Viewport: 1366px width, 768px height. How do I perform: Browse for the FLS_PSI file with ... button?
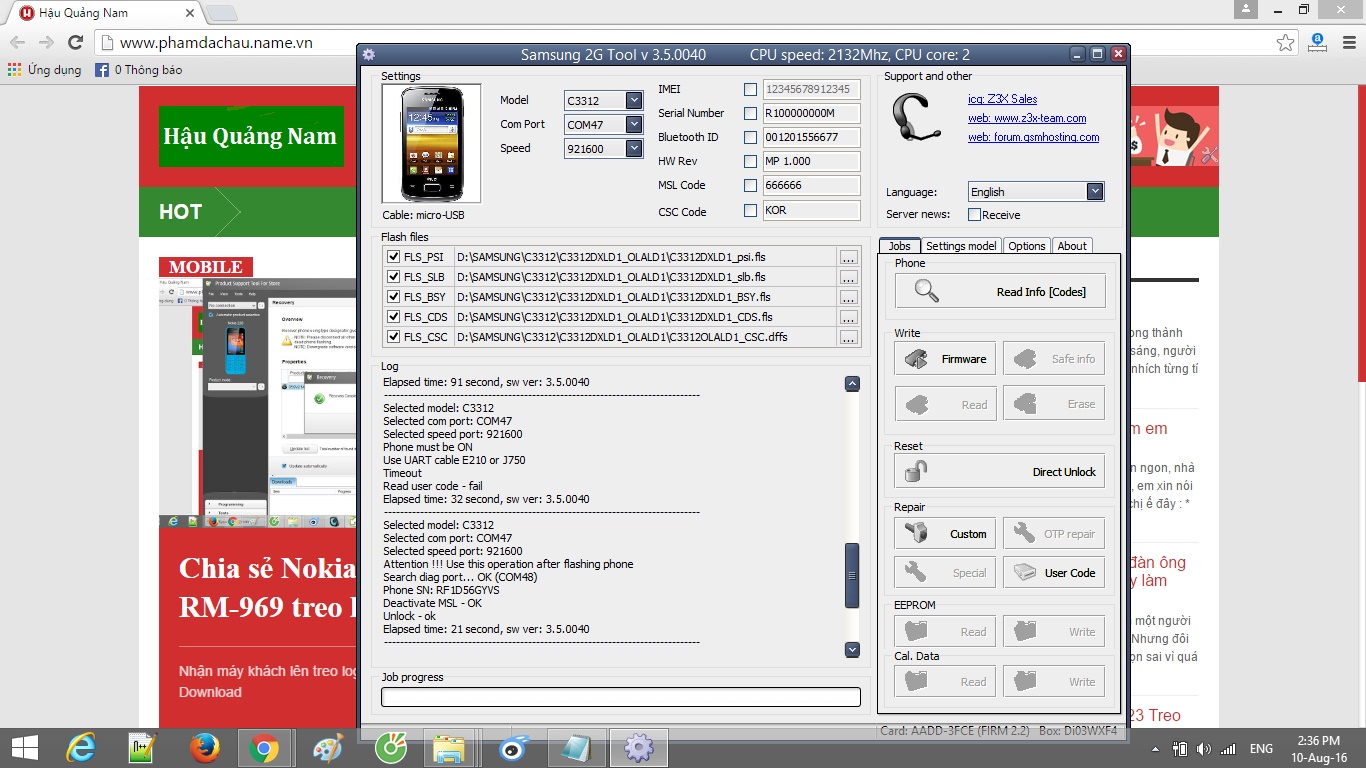point(849,257)
